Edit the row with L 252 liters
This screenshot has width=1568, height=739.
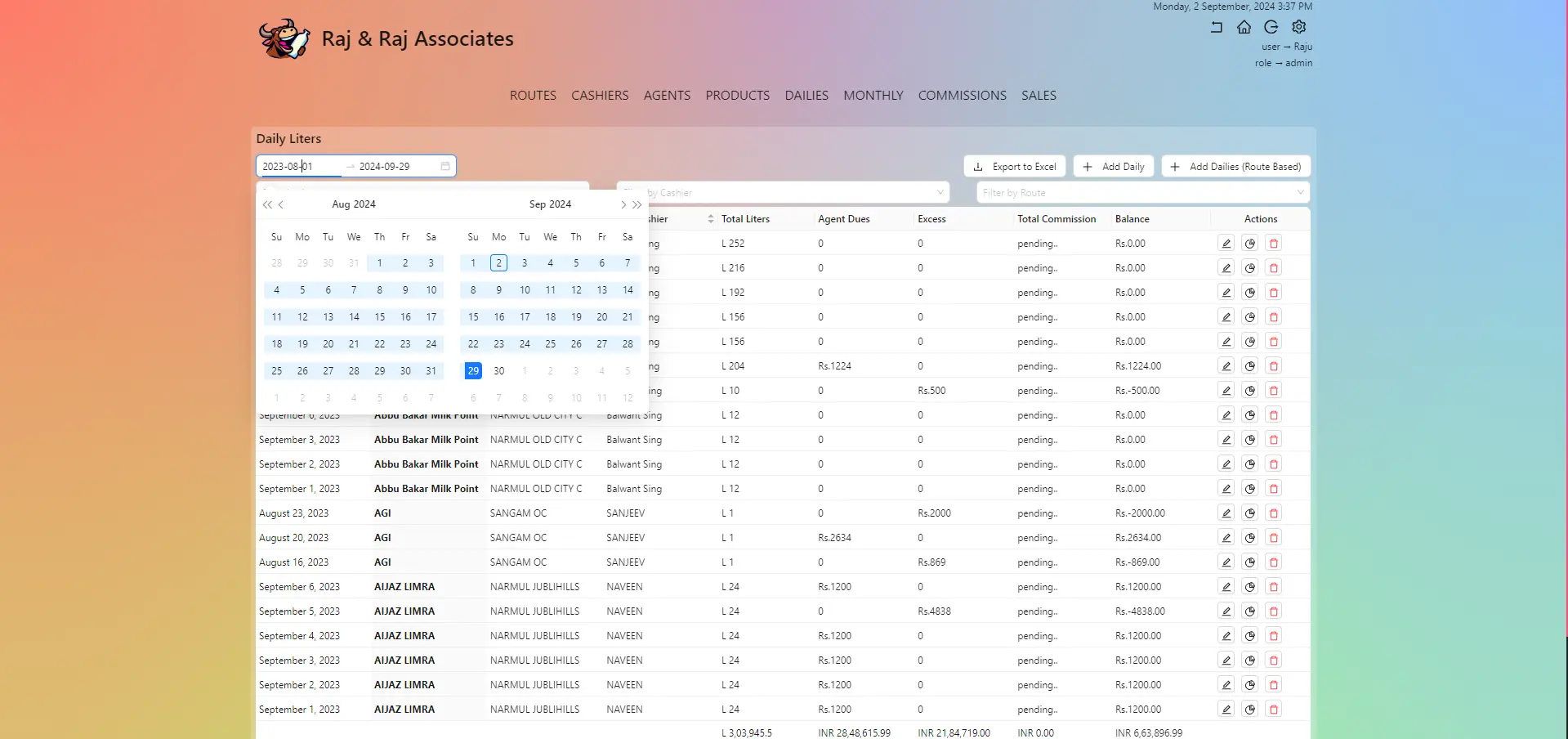(x=1226, y=244)
